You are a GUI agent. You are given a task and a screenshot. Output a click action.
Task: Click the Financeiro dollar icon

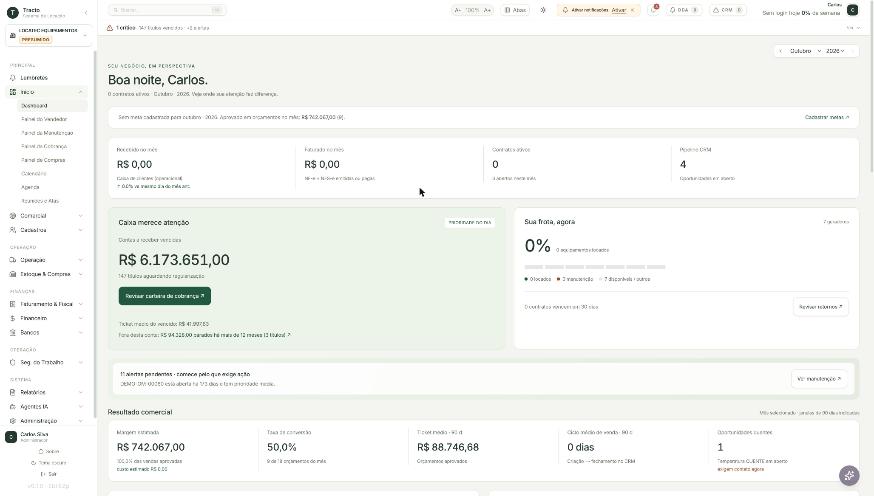pyautogui.click(x=13, y=318)
